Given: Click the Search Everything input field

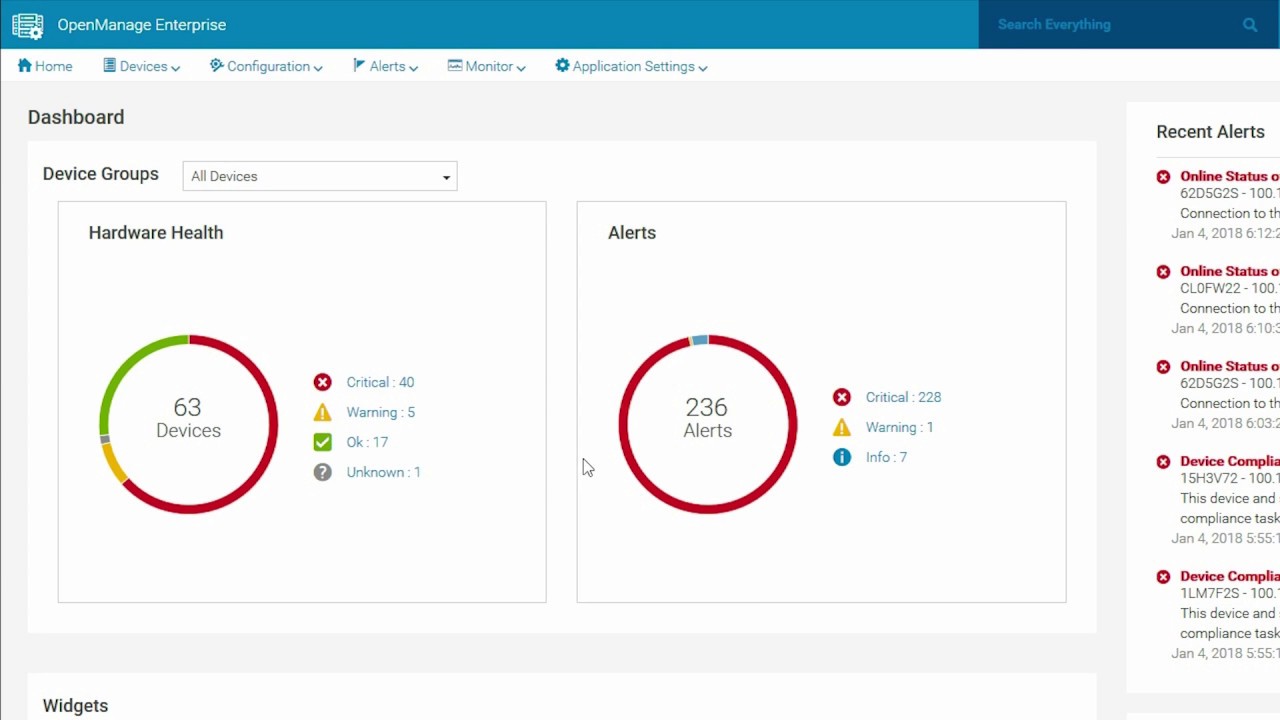Looking at the screenshot, I should coord(1110,25).
